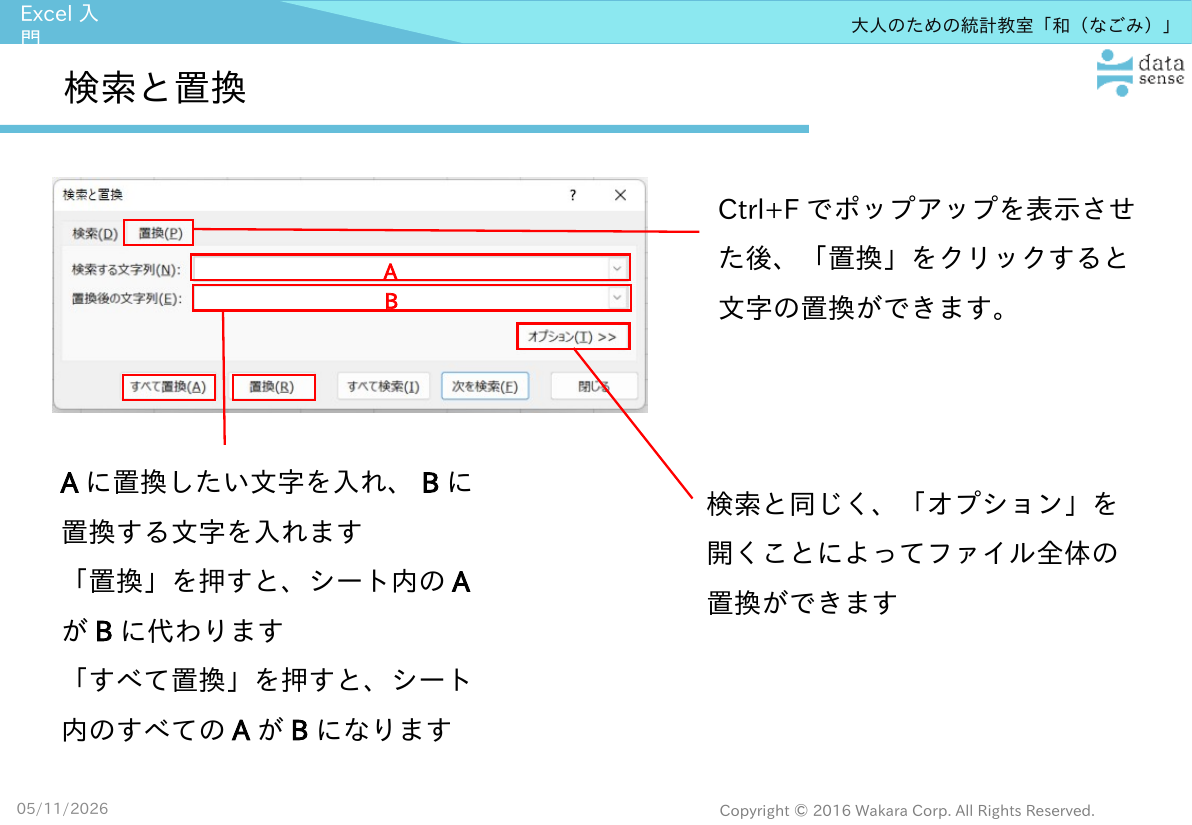Click the 検索と置換 slide title
Image resolution: width=1192 pixels, height=825 pixels.
pyautogui.click(x=155, y=87)
